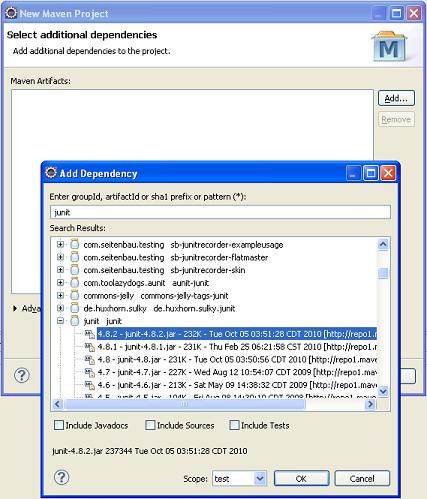
Task: Expand the de.huxhorn.sulky node
Action: click(60, 308)
